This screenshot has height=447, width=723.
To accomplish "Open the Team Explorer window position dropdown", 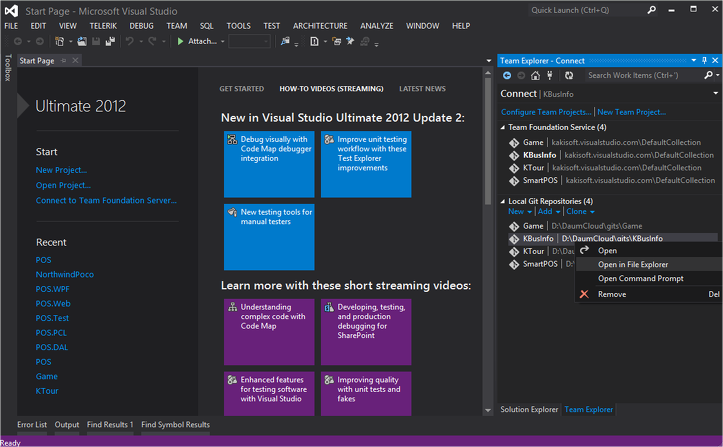I will 693,60.
